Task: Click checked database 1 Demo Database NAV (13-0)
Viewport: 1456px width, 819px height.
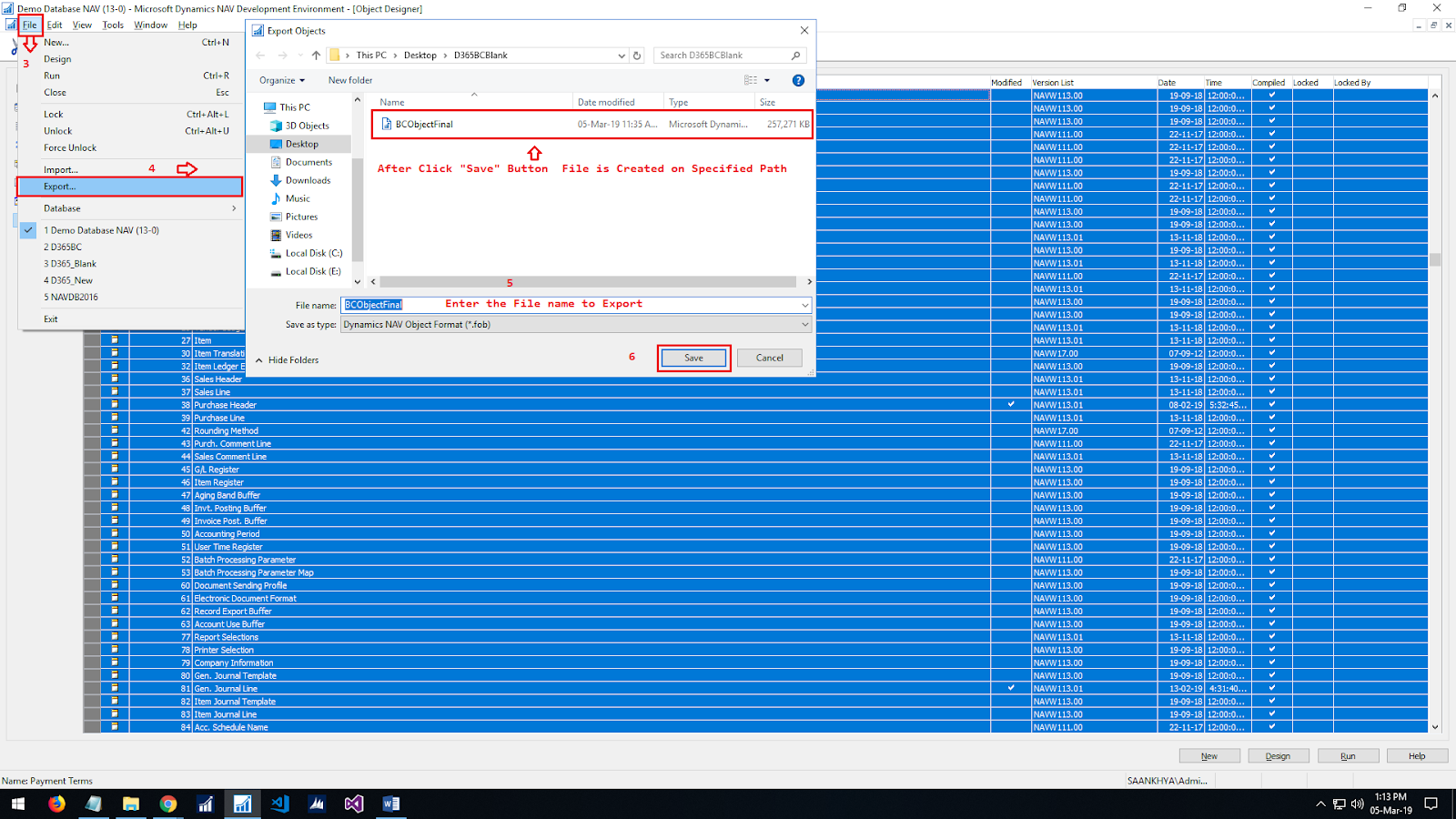Action: pyautogui.click(x=130, y=230)
